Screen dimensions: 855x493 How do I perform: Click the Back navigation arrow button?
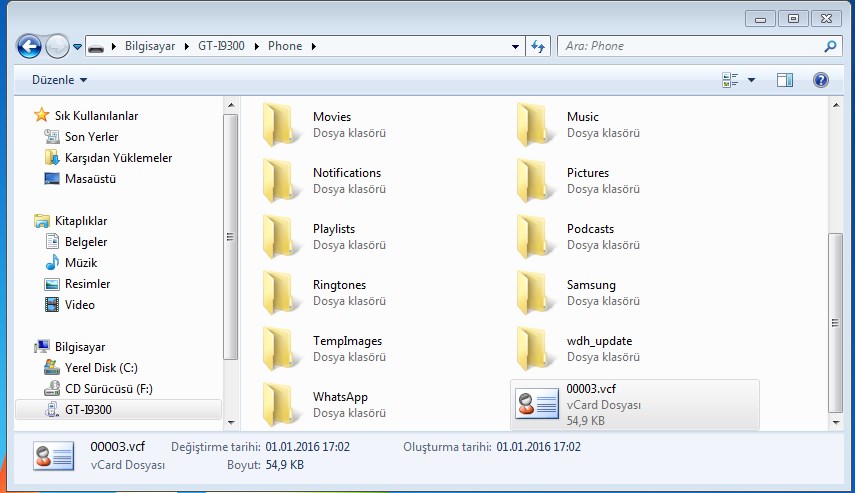[30, 46]
